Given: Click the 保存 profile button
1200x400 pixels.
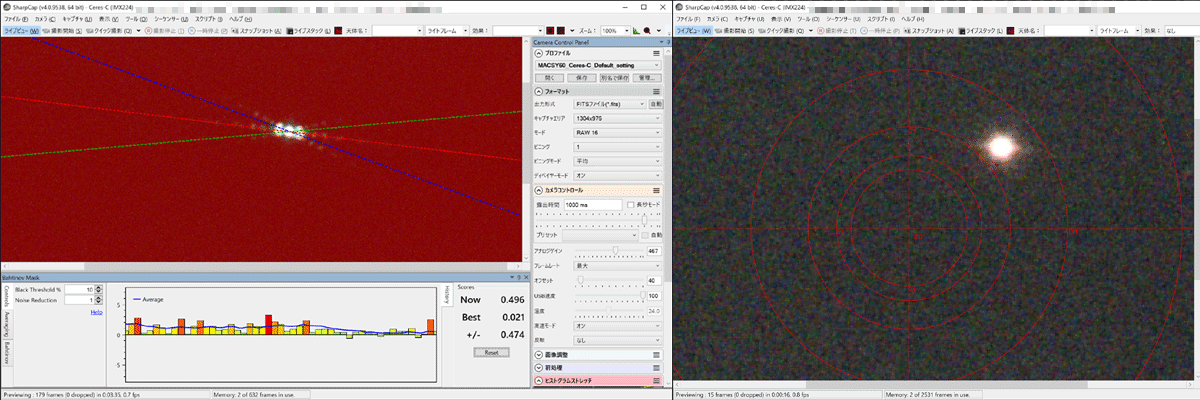Looking at the screenshot, I should coord(582,77).
